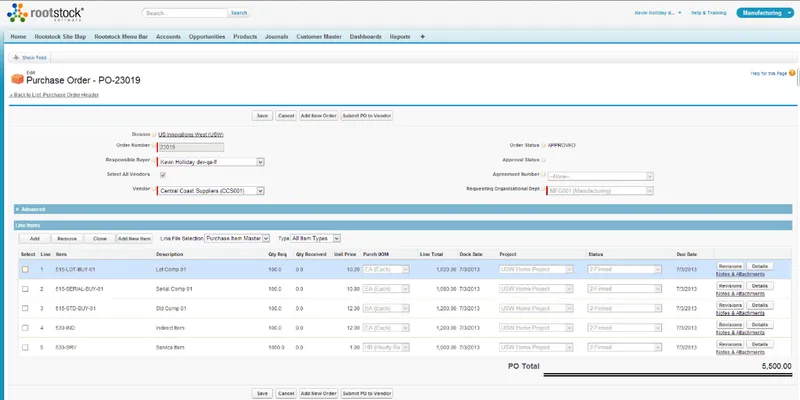Click the Remove line item button
The height and width of the screenshot is (400, 800).
[67, 238]
